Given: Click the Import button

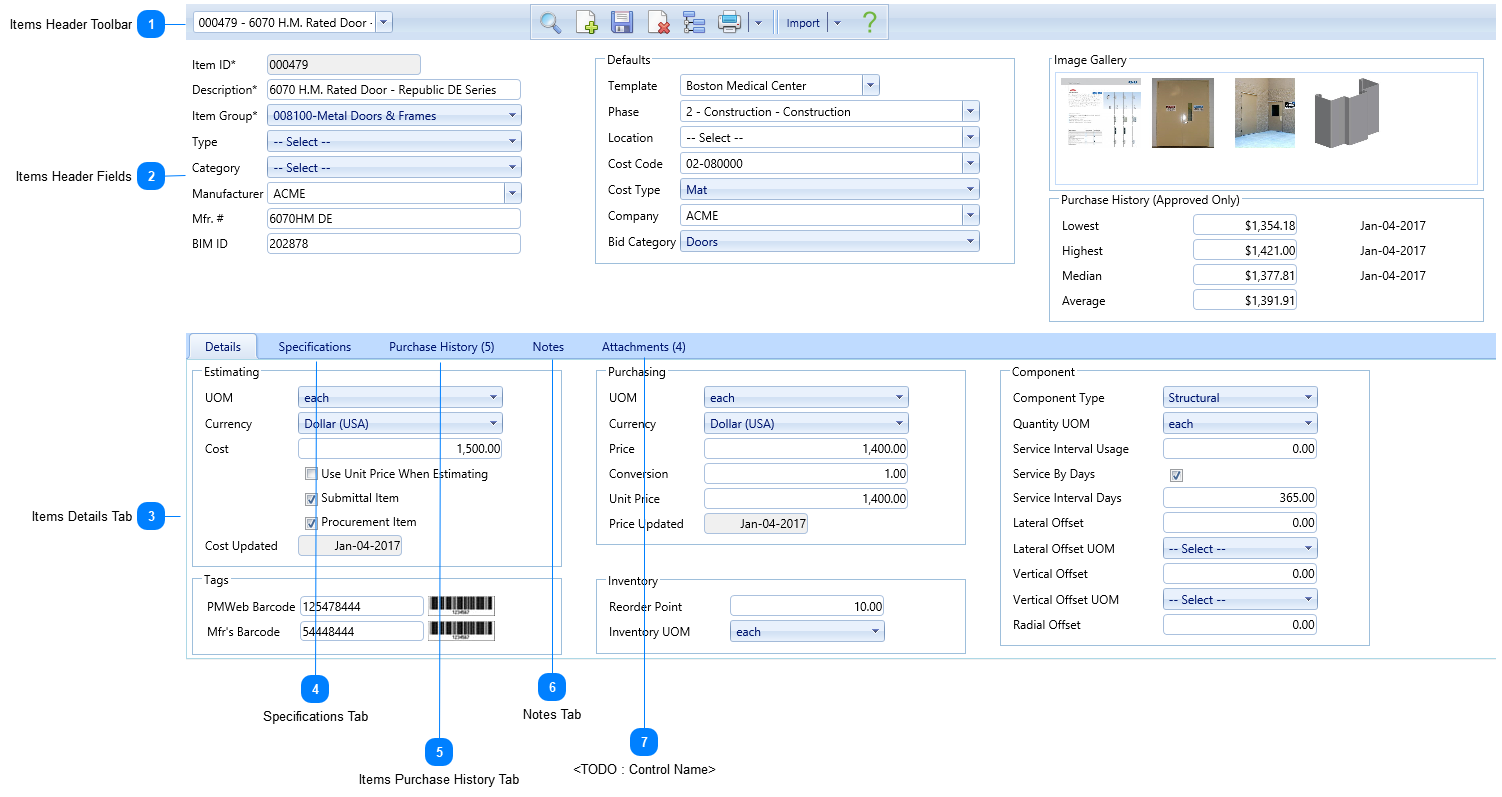Looking at the screenshot, I should pos(803,23).
